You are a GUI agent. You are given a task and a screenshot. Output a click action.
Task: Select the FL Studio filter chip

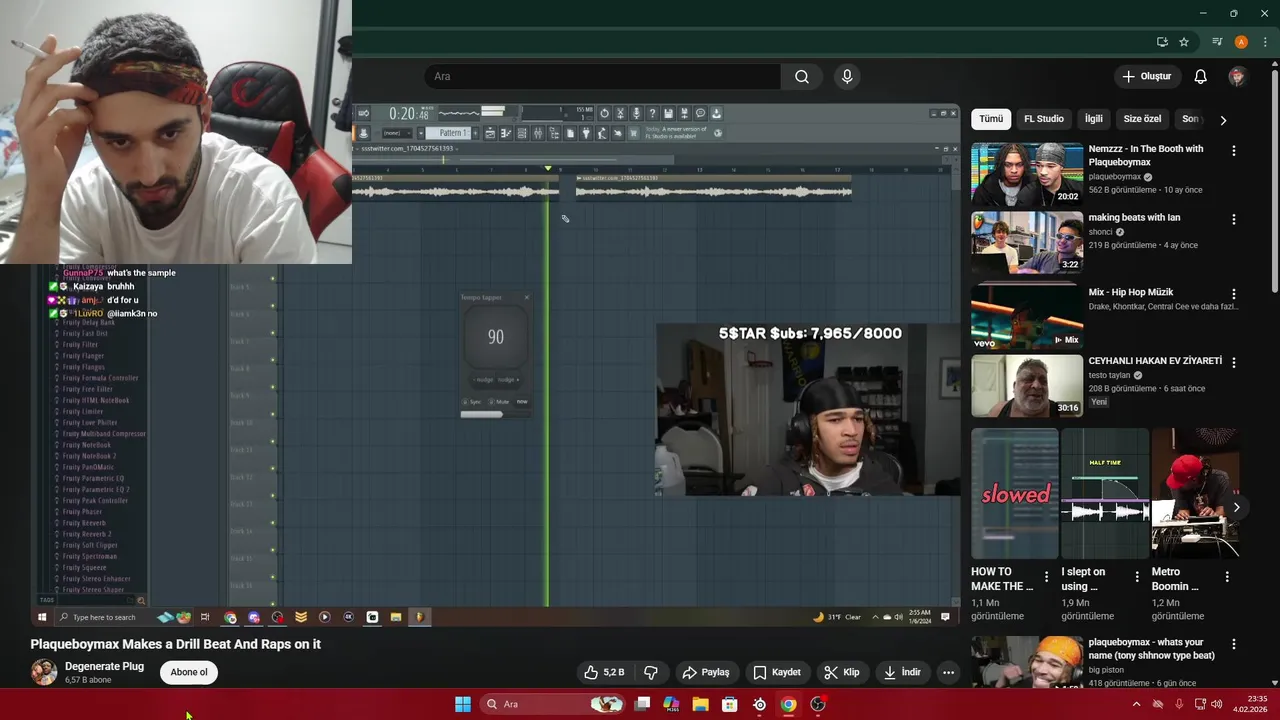1044,119
